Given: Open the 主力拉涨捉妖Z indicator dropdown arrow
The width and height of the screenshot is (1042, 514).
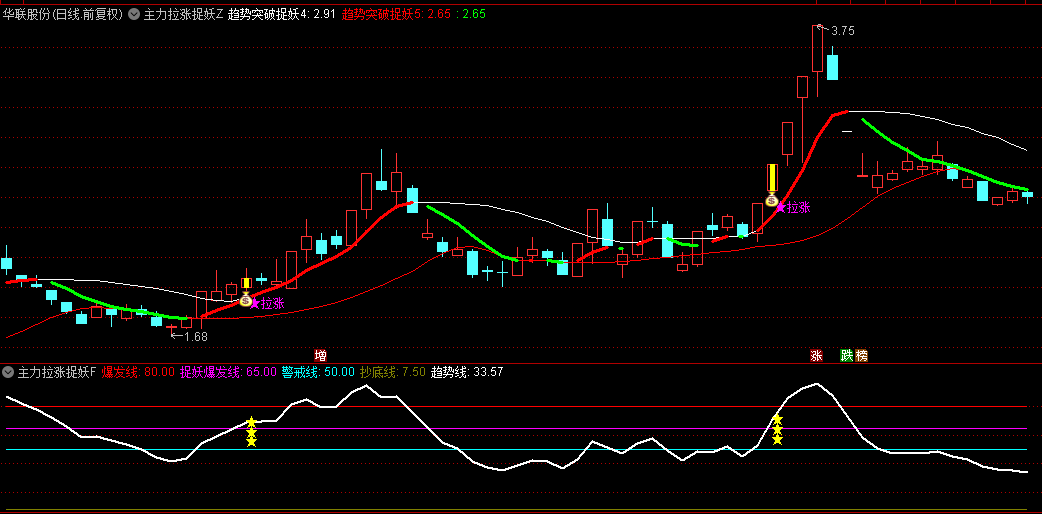Looking at the screenshot, I should point(134,13).
